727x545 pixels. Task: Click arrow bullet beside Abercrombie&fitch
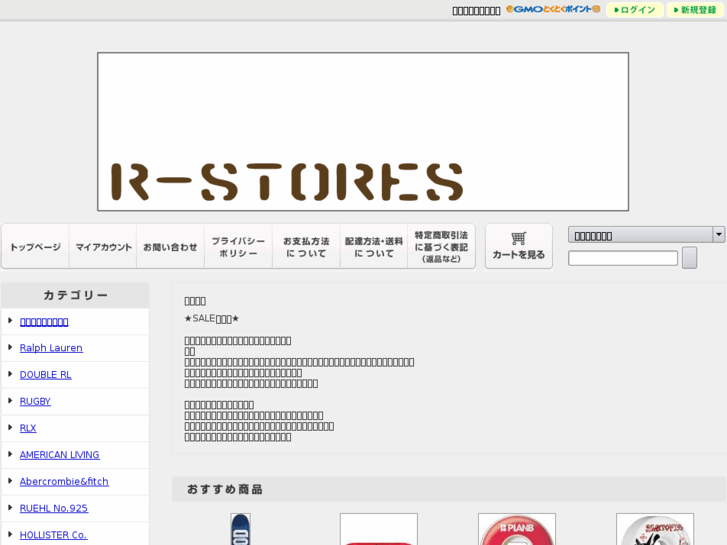pos(10,481)
